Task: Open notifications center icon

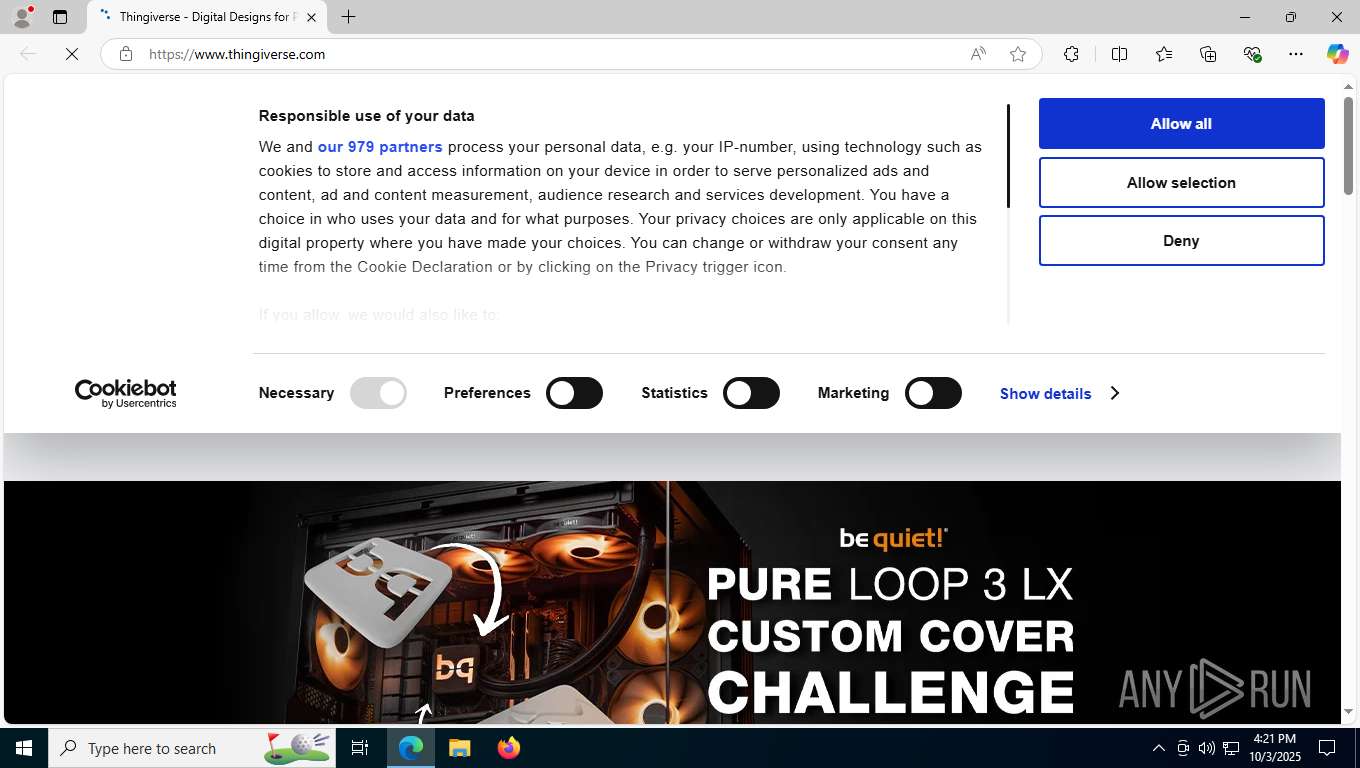Action: tap(1327, 748)
